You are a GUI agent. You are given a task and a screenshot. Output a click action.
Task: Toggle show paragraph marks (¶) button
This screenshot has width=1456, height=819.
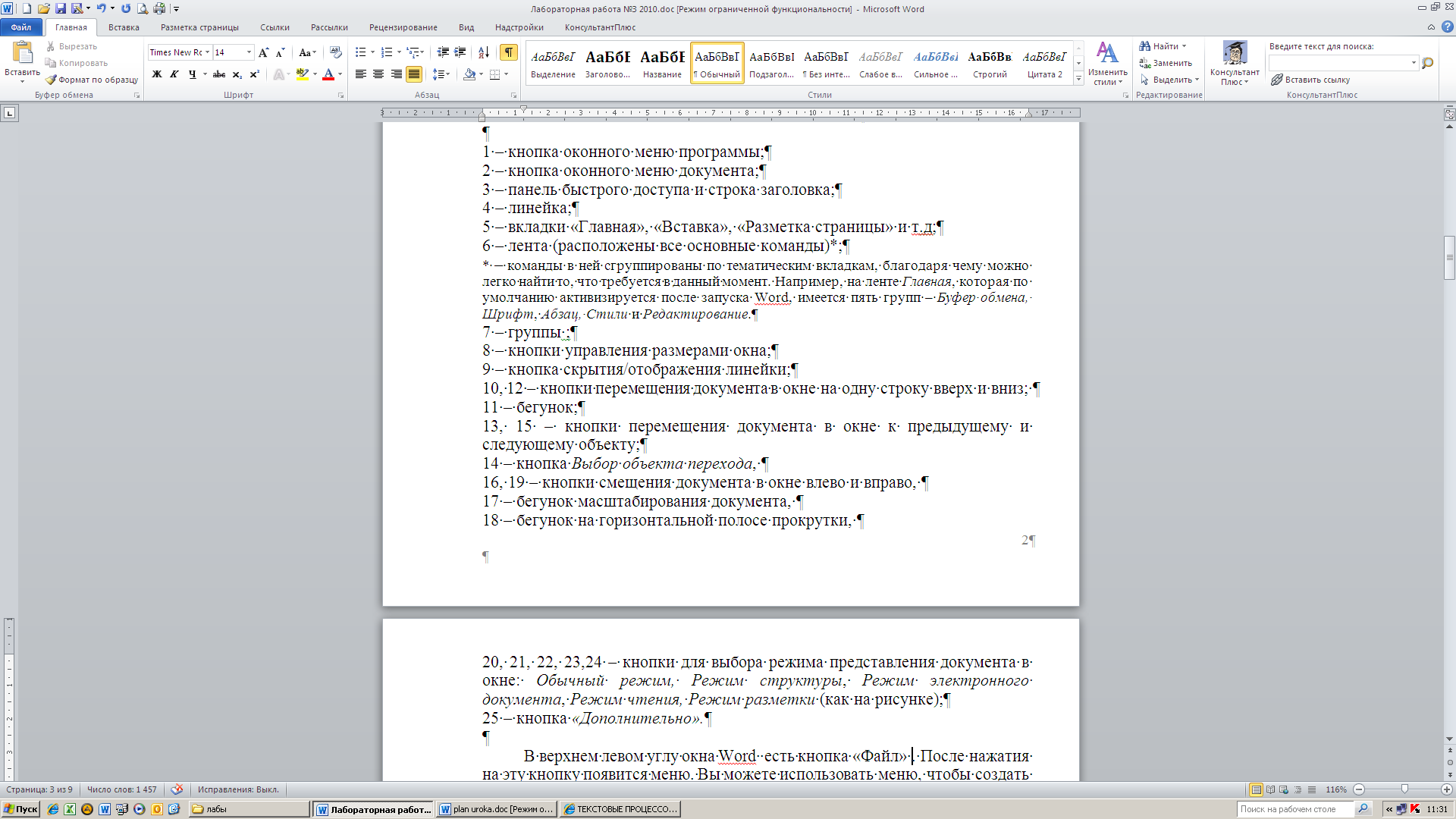click(509, 52)
